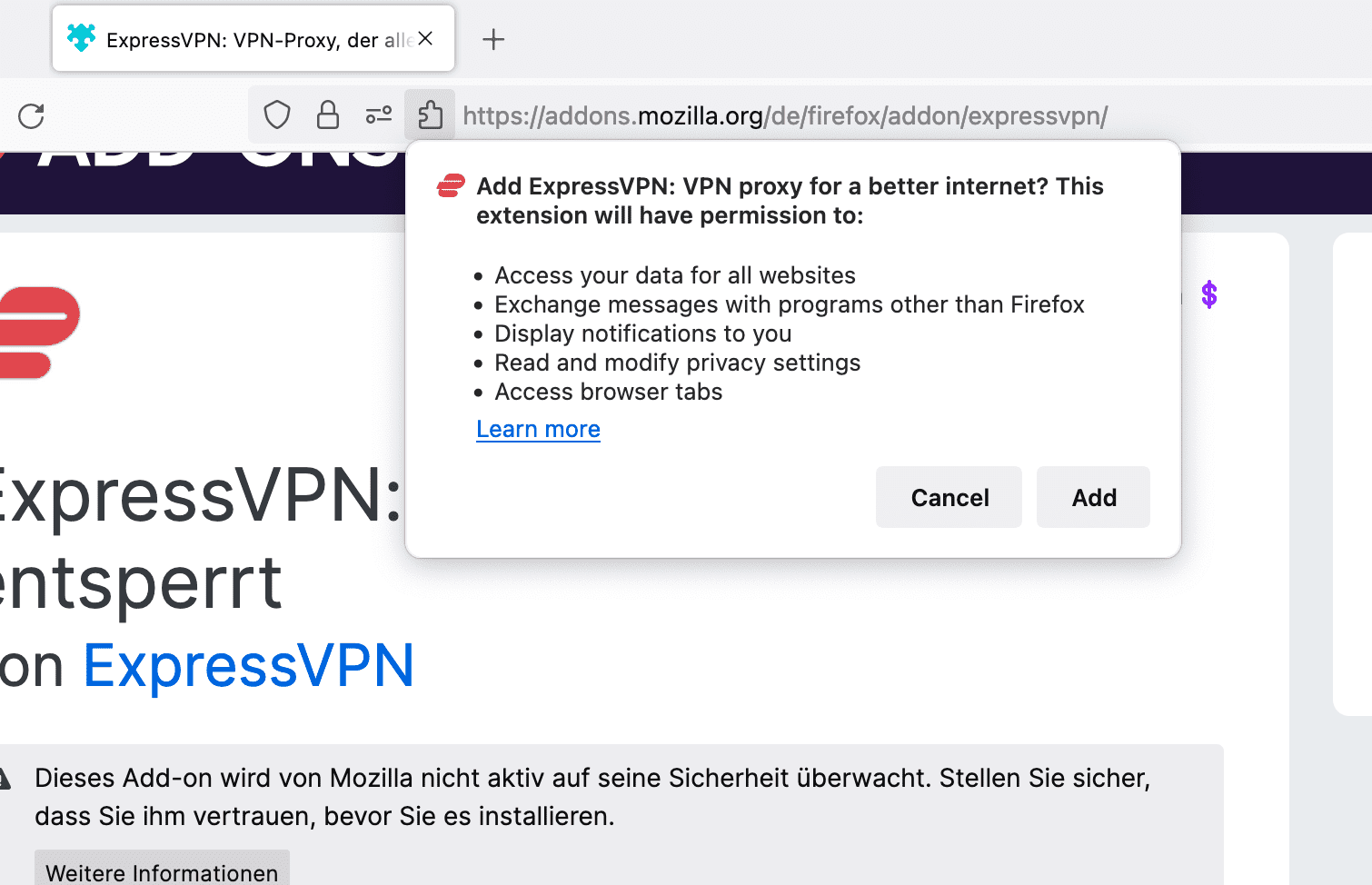The width and height of the screenshot is (1372, 885).
Task: Click the reload page icon
Action: [x=32, y=116]
